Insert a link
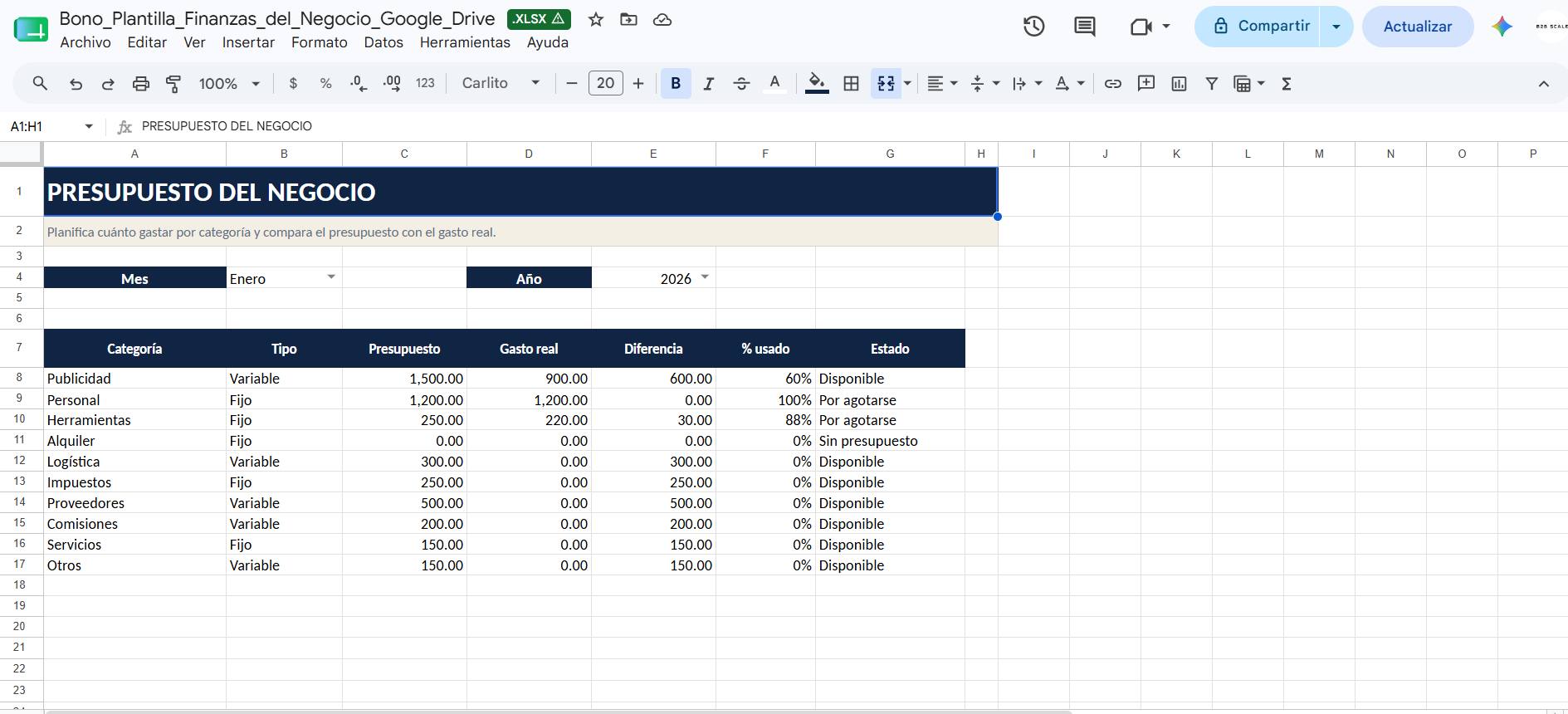Image resolution: width=1568 pixels, height=714 pixels. click(x=1113, y=83)
